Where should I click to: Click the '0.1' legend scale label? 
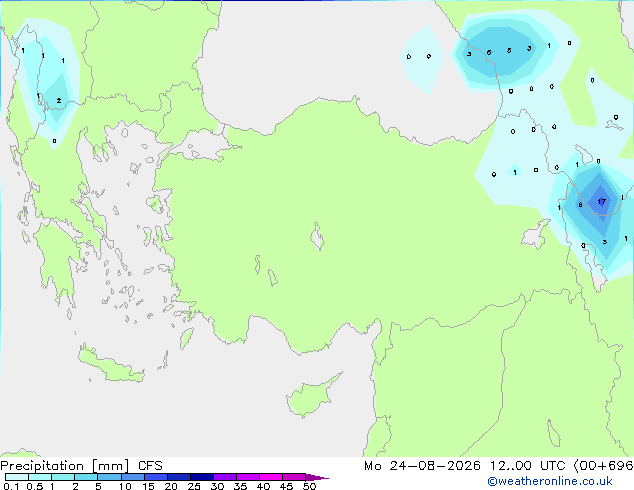(11, 486)
